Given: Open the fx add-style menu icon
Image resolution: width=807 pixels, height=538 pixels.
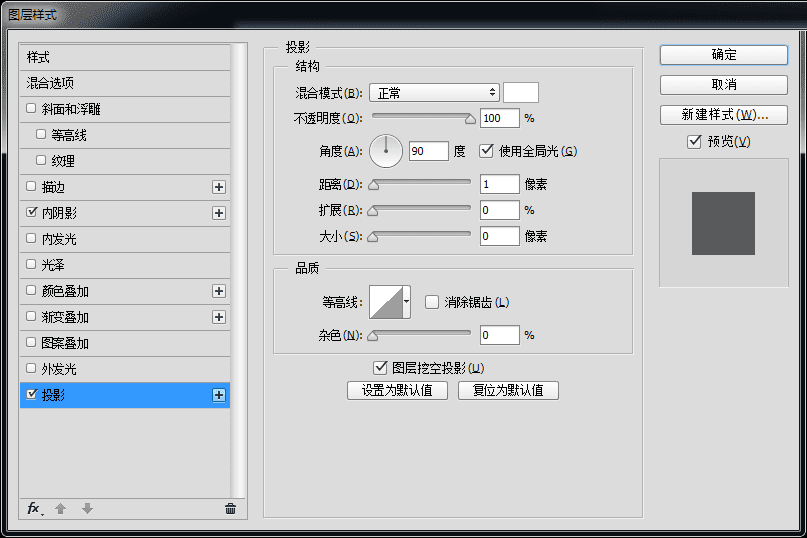Looking at the screenshot, I should click(34, 509).
